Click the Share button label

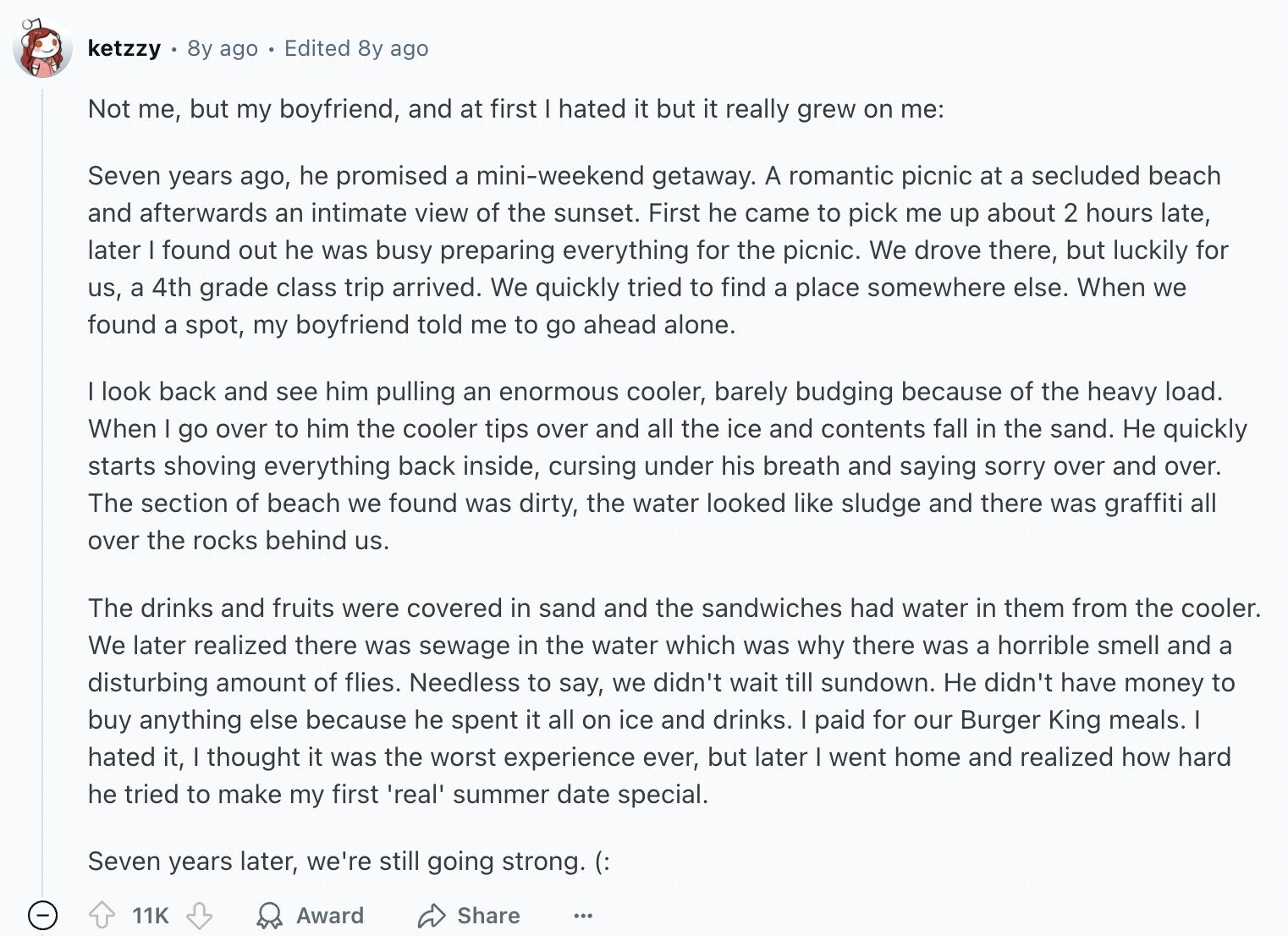(x=488, y=915)
